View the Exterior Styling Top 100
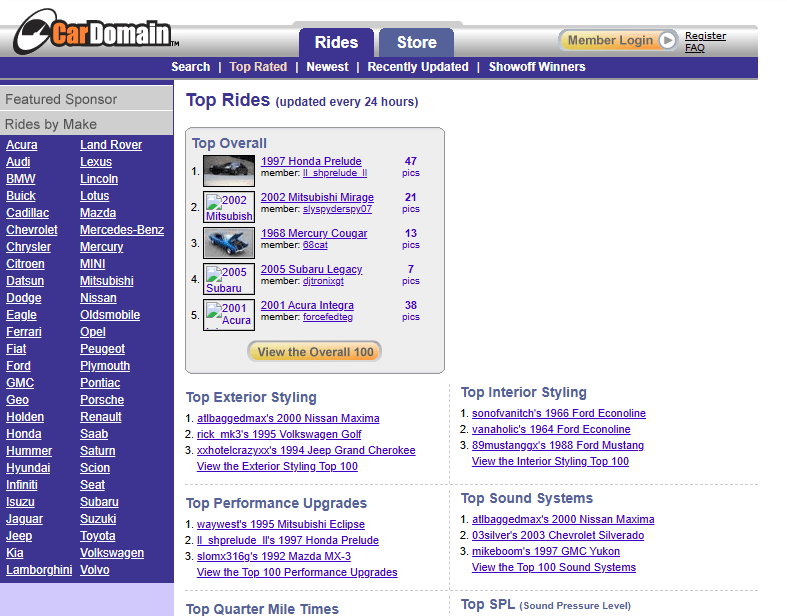 tap(277, 467)
